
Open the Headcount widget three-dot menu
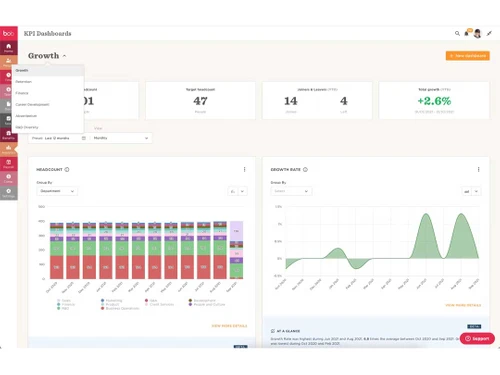pyautogui.click(x=244, y=169)
